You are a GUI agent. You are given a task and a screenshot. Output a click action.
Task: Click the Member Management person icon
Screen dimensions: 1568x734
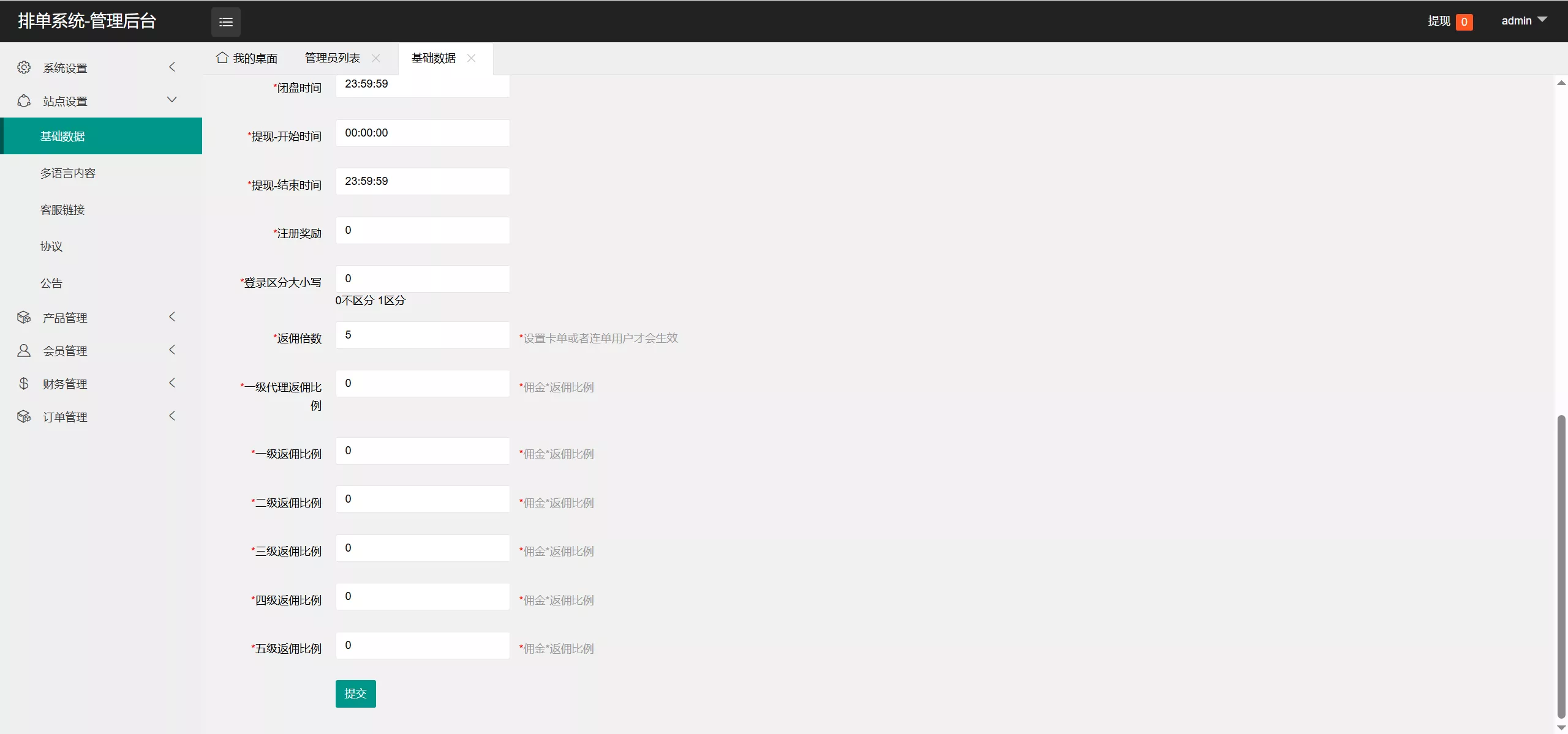tap(24, 350)
